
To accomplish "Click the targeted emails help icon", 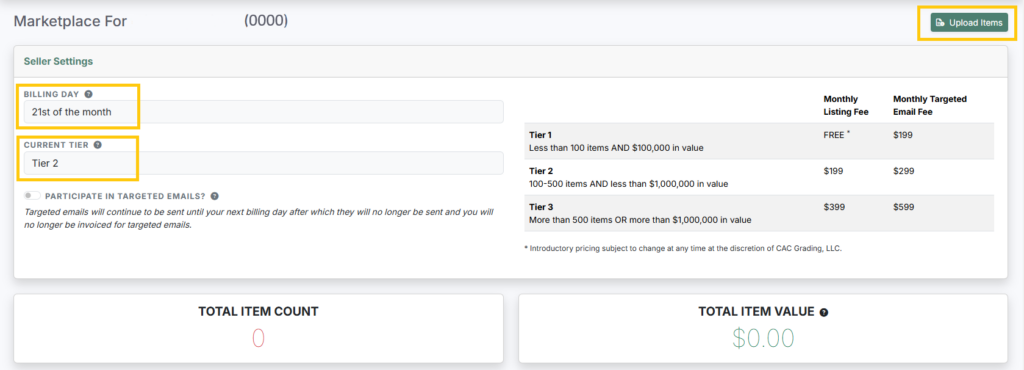I will 214,196.
